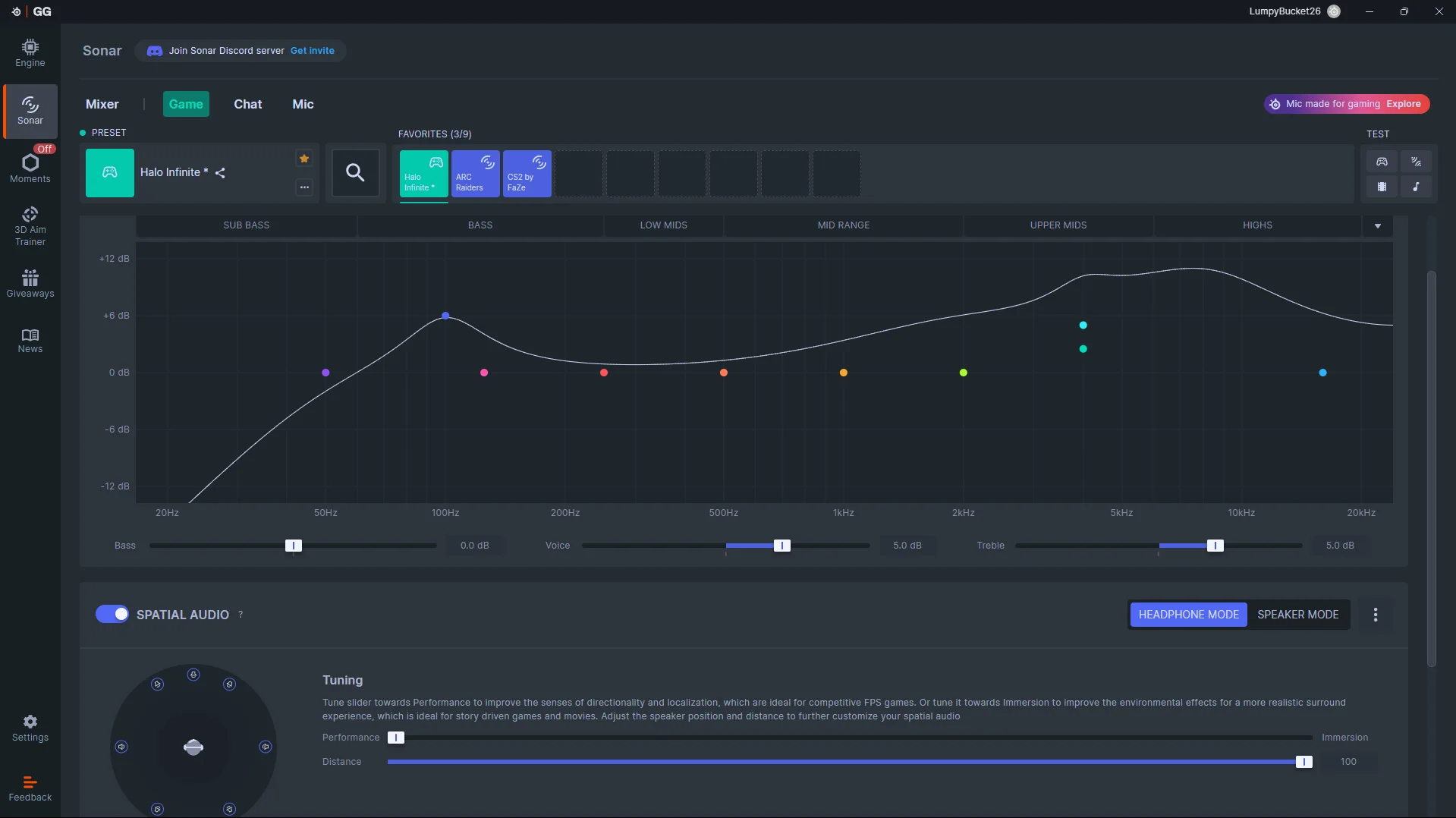Click the Explore mic promotion button
This screenshot has height=818, width=1456.
click(1403, 104)
